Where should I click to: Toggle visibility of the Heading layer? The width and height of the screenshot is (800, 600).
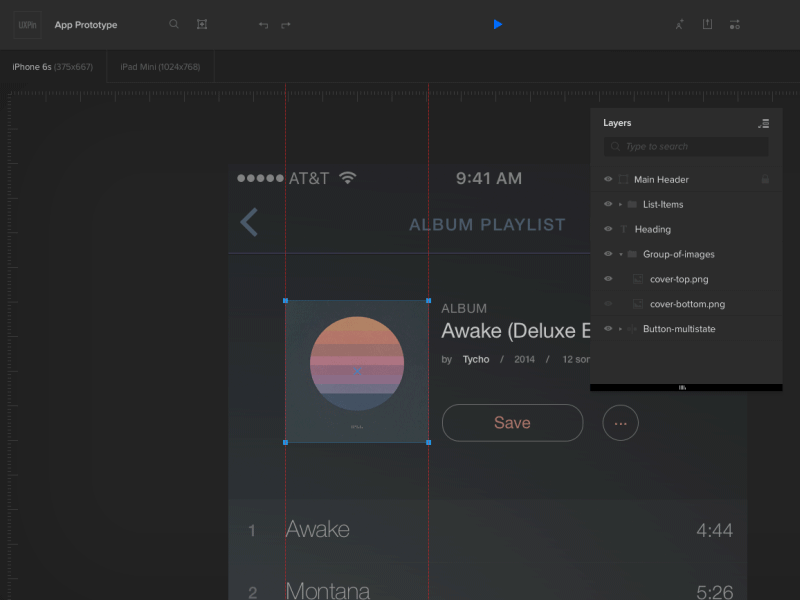607,229
